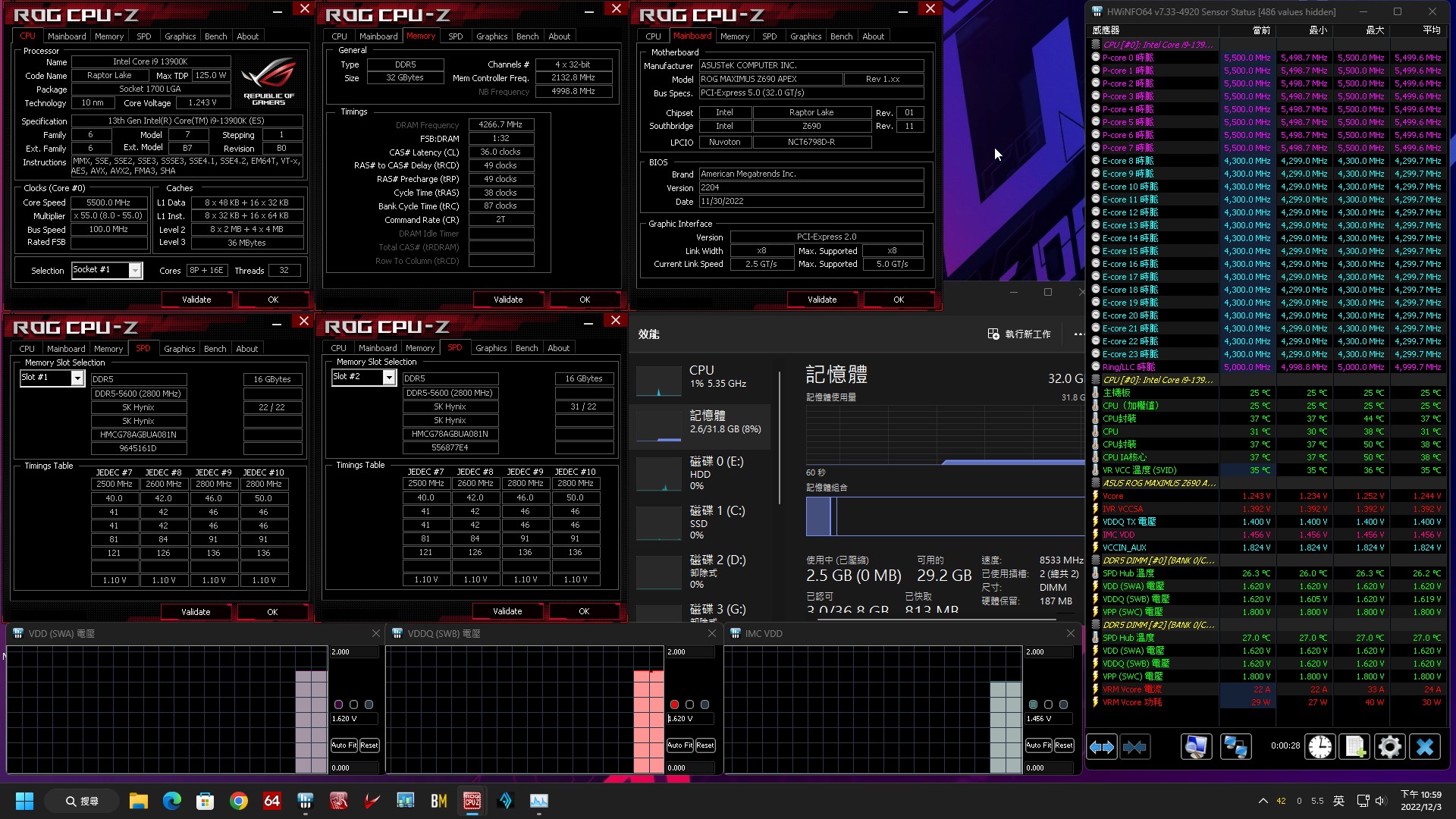Open the Slot #1 memory slot dropdown
The image size is (1456, 819).
pyautogui.click(x=77, y=378)
